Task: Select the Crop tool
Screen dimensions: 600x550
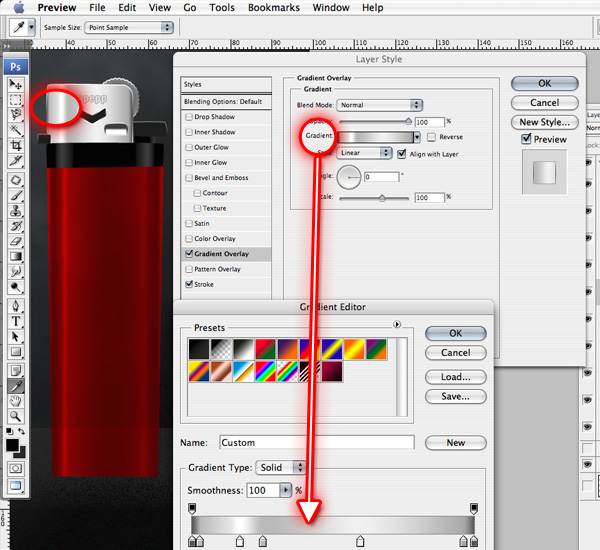Action: click(16, 145)
